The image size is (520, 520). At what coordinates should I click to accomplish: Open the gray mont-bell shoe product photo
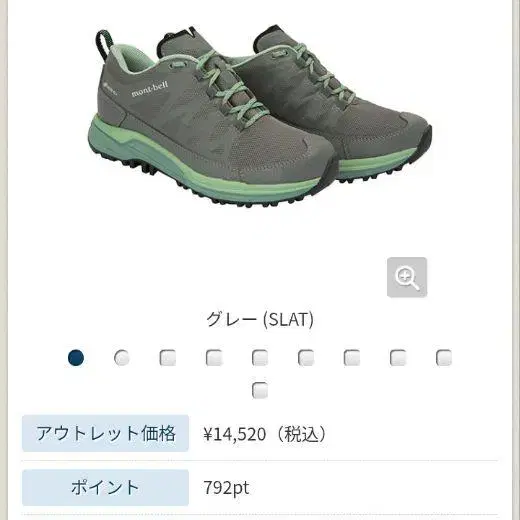pos(260,117)
